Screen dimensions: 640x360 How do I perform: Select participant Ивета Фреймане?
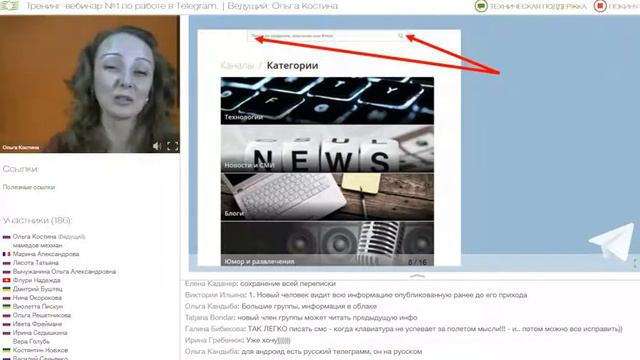coord(37,324)
